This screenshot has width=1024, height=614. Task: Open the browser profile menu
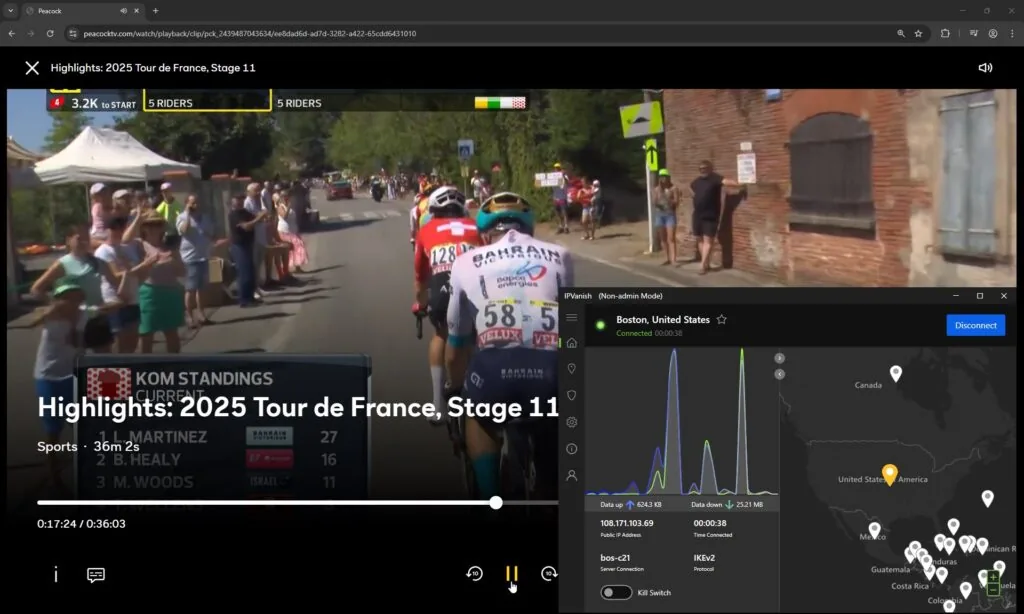click(x=993, y=33)
